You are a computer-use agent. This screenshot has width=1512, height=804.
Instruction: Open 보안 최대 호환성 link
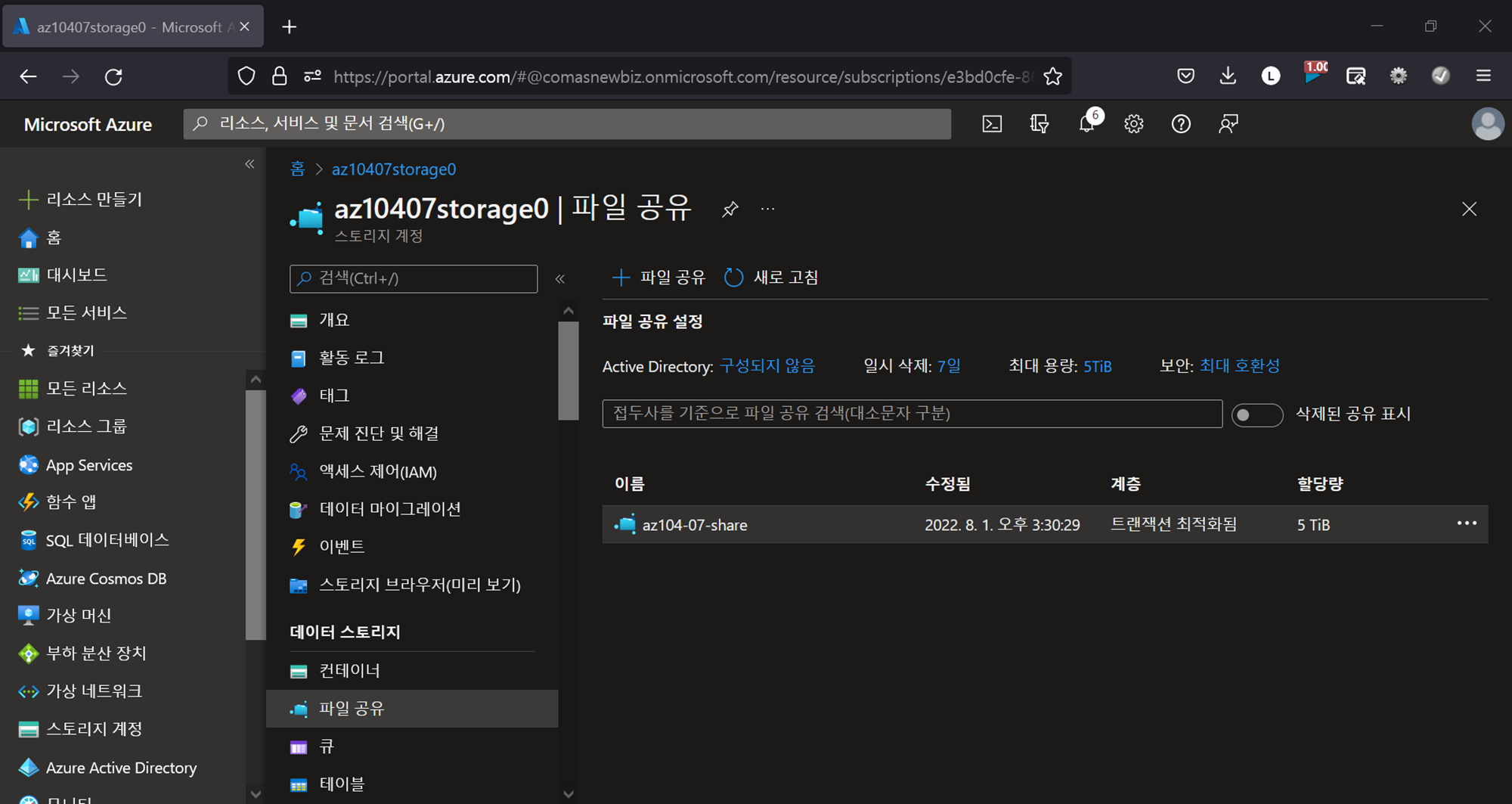(x=1240, y=366)
